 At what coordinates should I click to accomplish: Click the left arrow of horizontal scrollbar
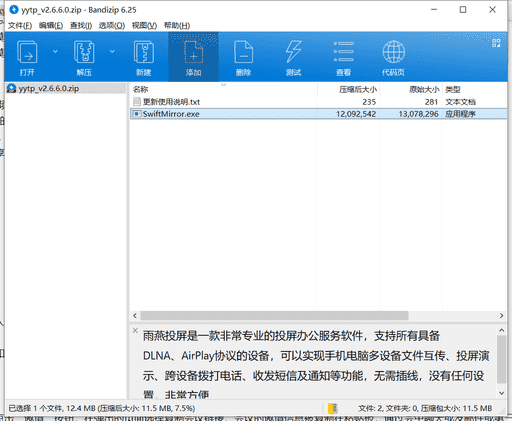(x=135, y=315)
